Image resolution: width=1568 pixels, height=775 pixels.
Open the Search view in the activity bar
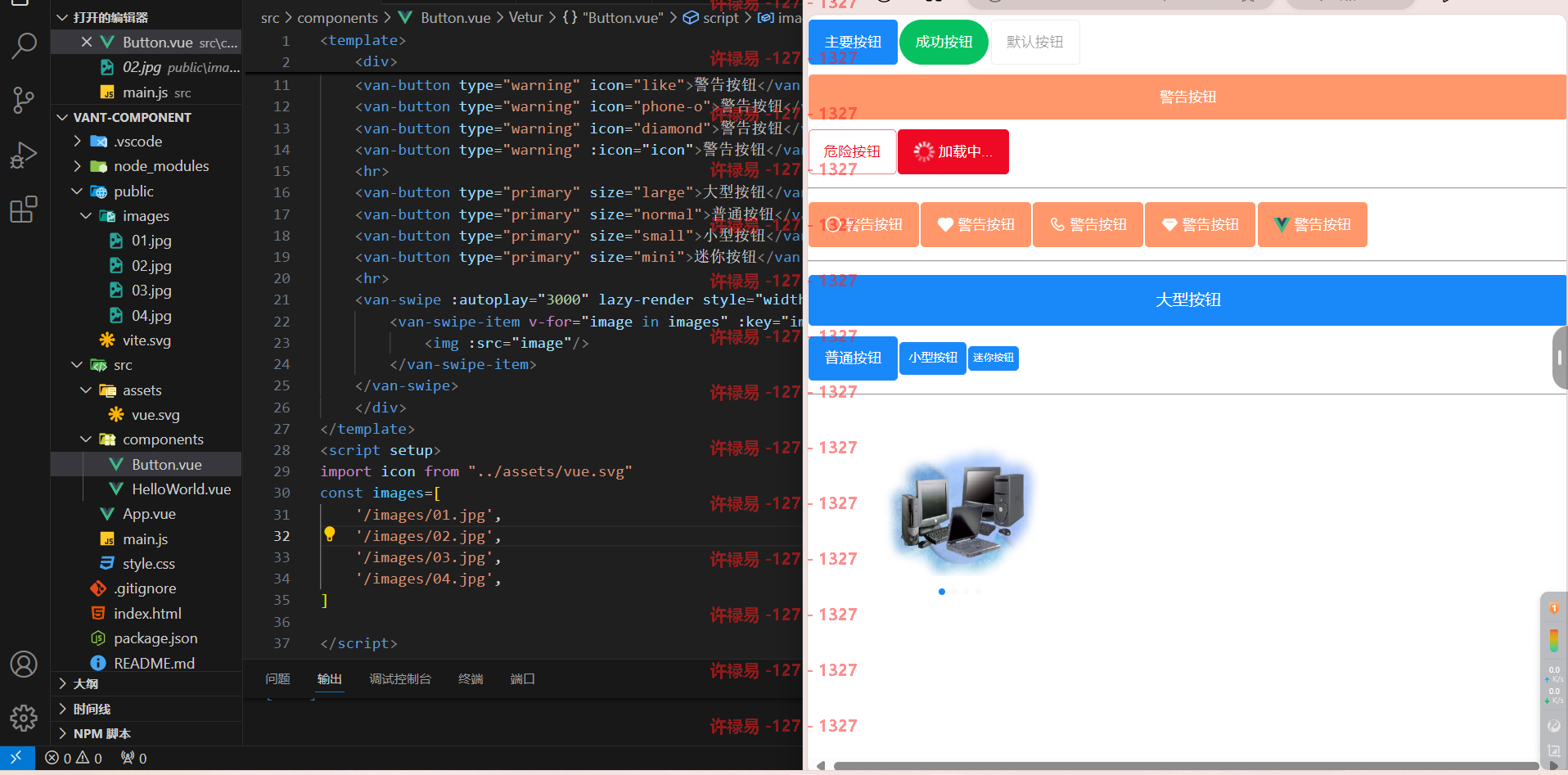tap(24, 46)
